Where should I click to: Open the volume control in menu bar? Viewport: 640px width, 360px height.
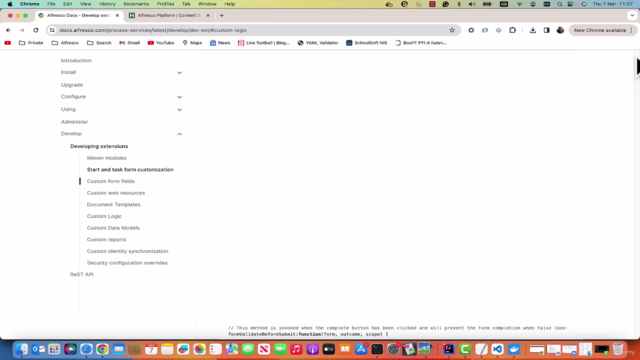[472, 4]
